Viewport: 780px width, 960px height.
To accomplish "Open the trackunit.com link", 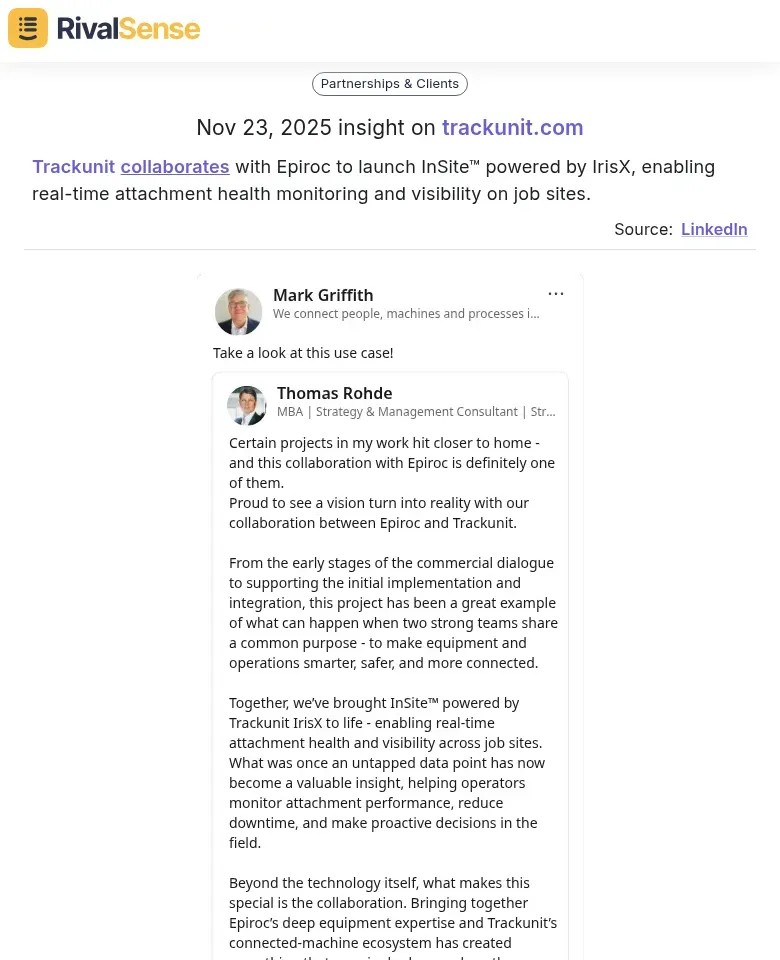I will (512, 127).
